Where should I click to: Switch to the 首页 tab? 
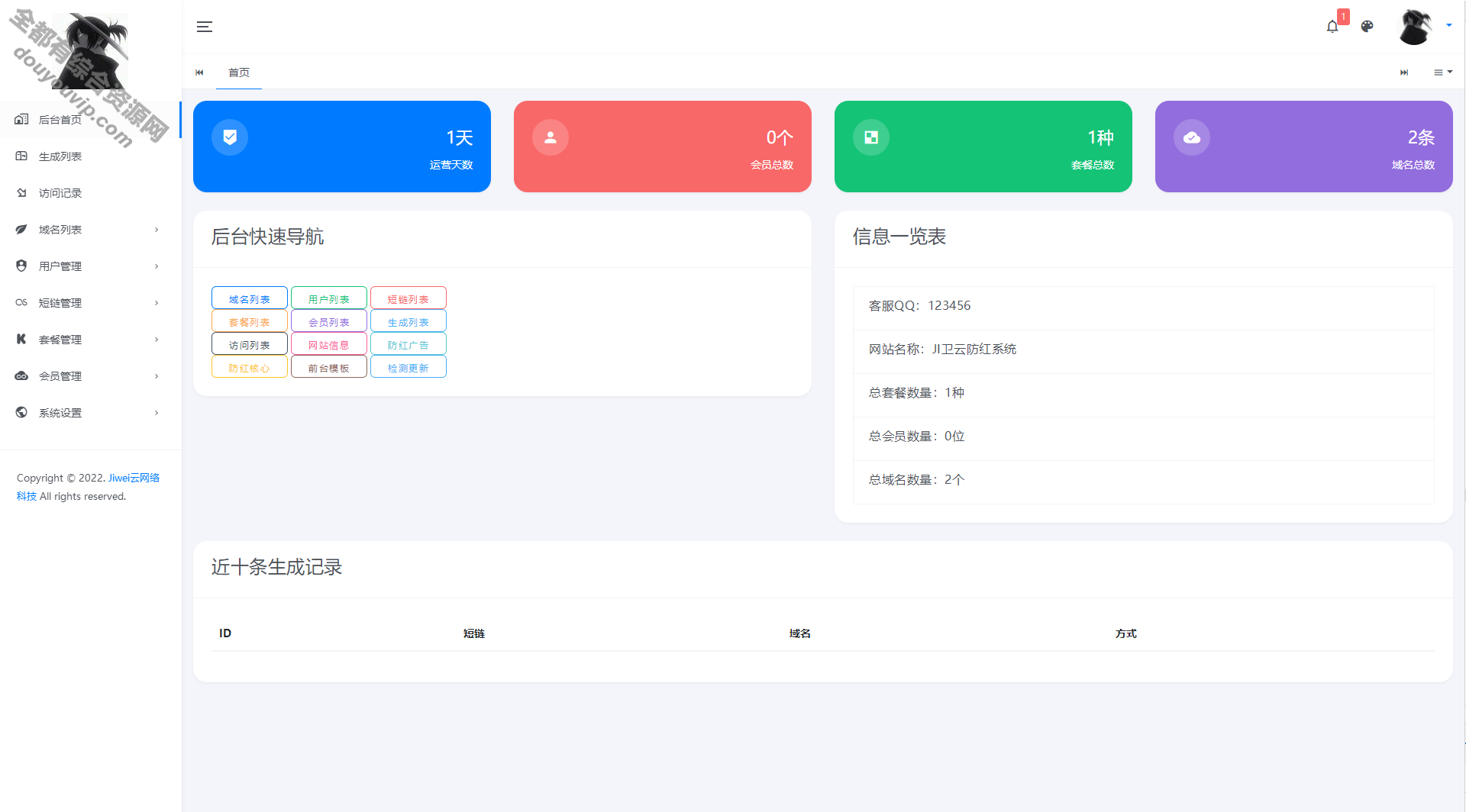[239, 72]
